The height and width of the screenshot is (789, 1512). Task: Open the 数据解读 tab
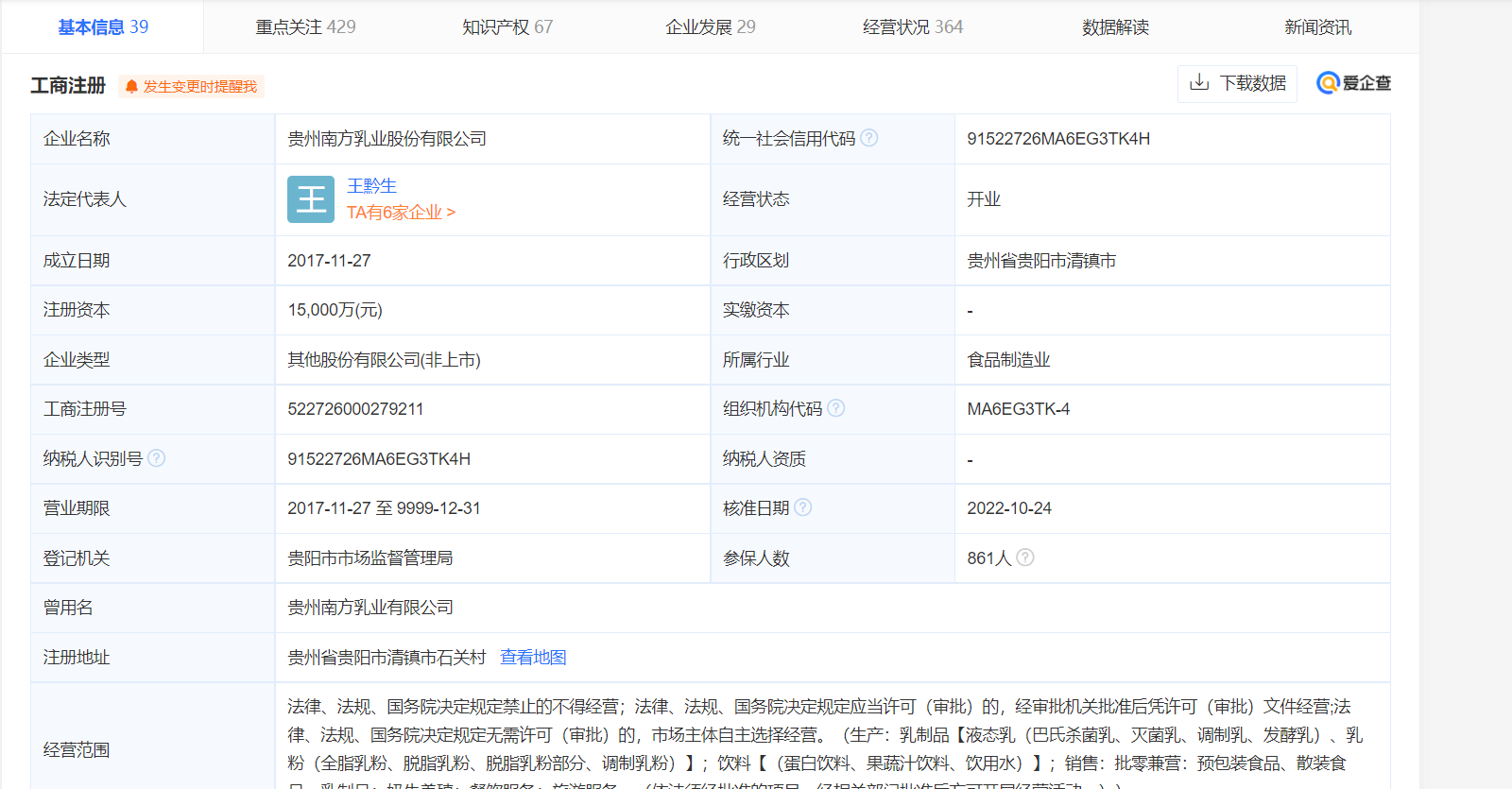[x=1115, y=27]
